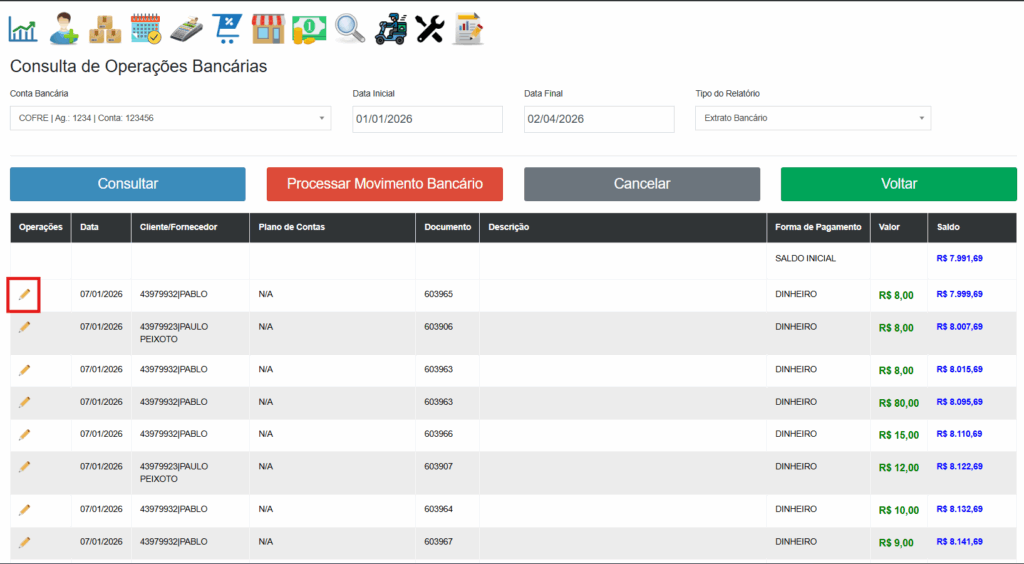Click the money and coins icon
Screen dimensions: 1024x564
(x=309, y=28)
